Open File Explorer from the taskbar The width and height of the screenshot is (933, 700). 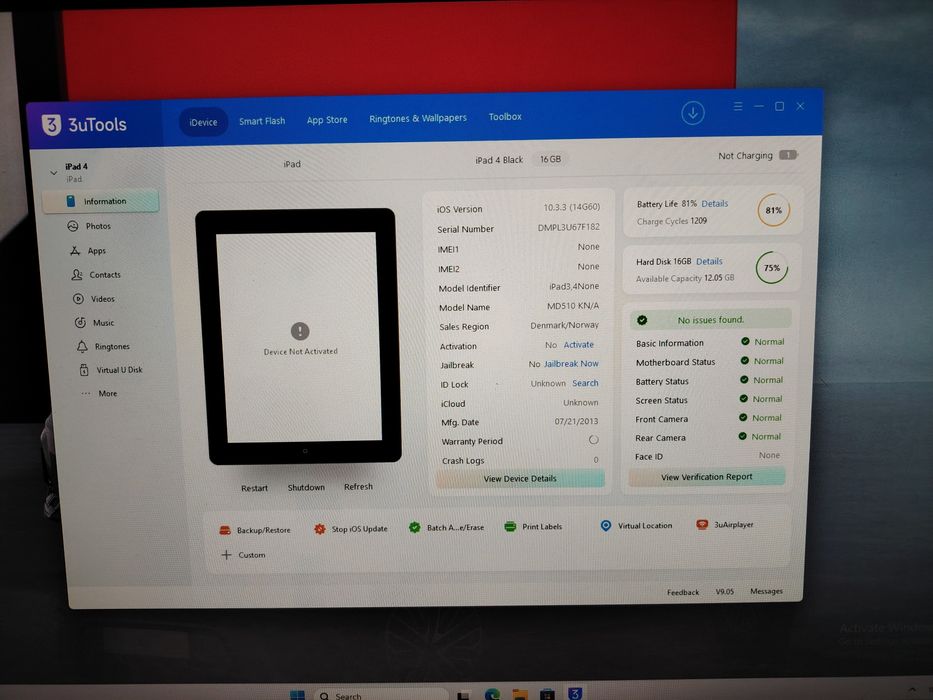(520, 694)
